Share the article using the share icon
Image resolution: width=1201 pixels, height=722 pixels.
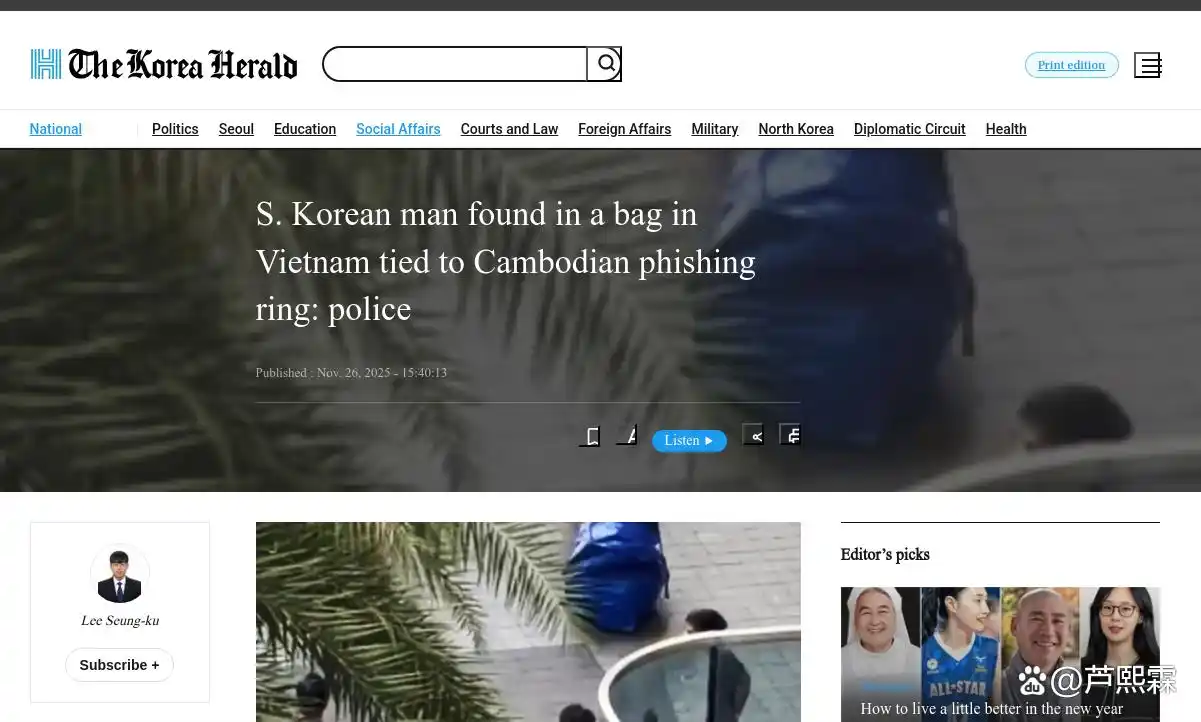click(753, 434)
